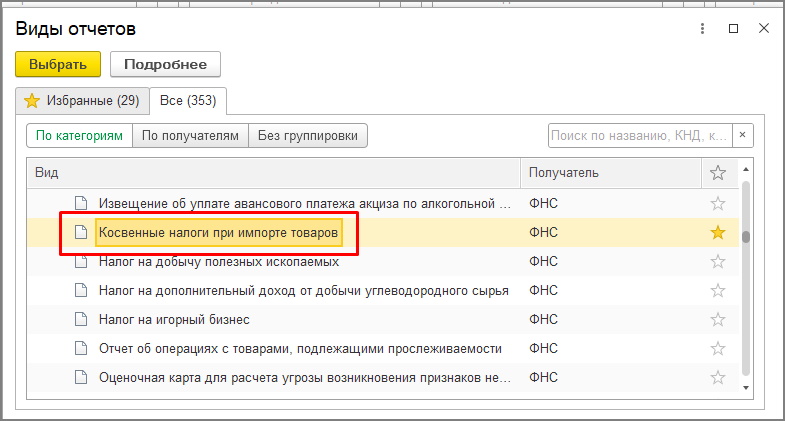Click scrollbar up arrow in report list
The image size is (785, 421).
(746, 169)
